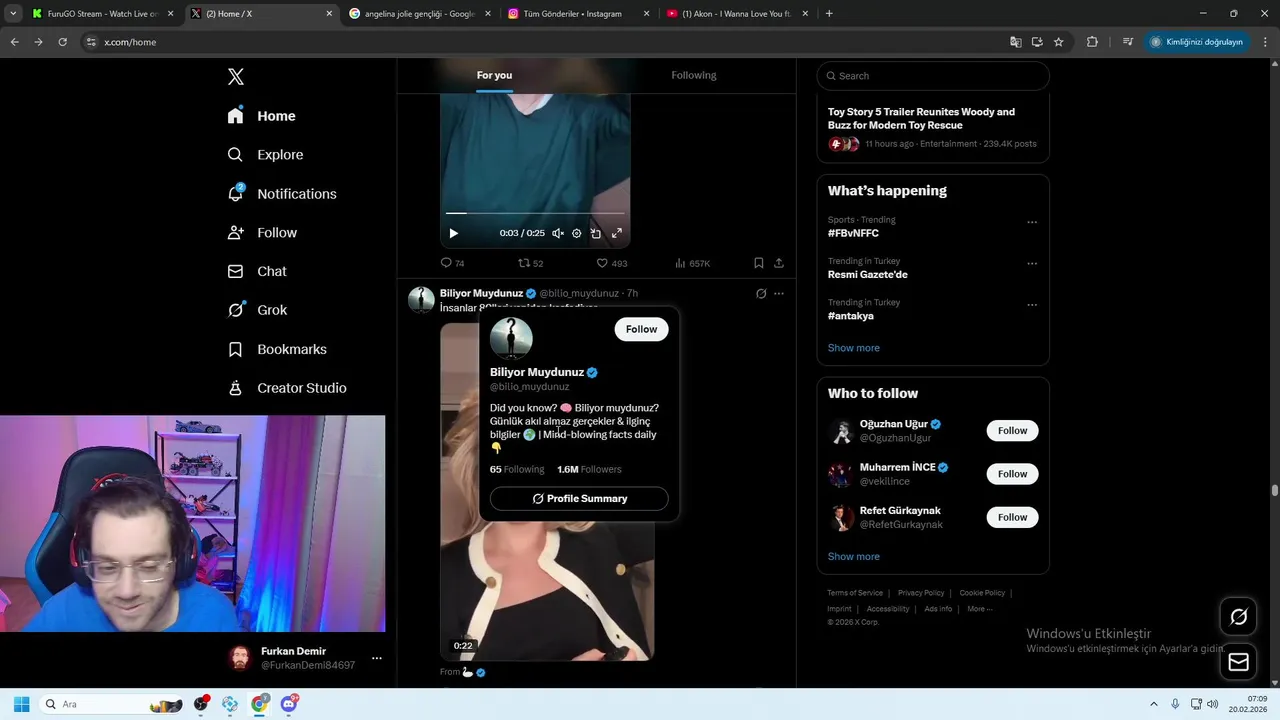
Task: Open the Toy Story 5 Trailer story
Action: tap(921, 118)
